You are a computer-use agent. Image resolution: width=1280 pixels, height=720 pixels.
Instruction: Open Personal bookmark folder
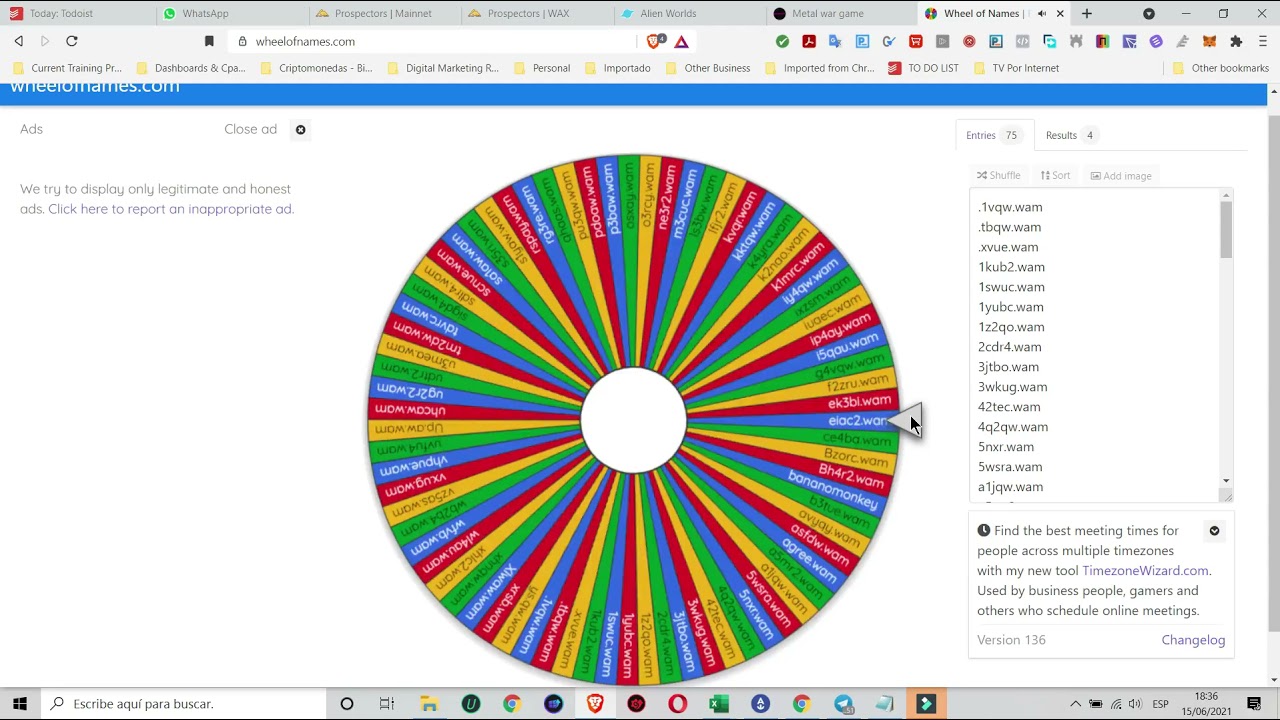541,68
